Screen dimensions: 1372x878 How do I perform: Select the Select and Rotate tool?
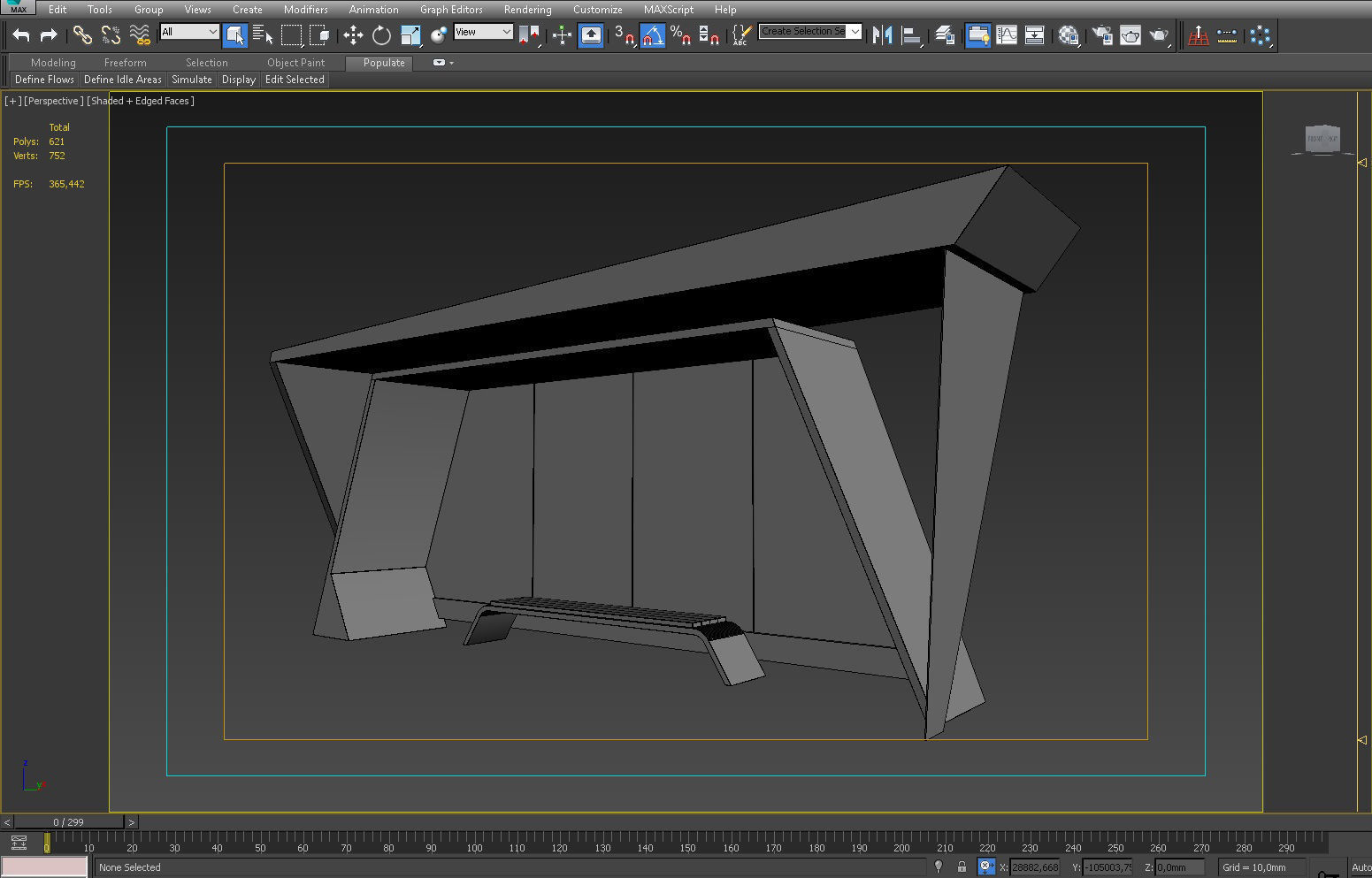[381, 35]
